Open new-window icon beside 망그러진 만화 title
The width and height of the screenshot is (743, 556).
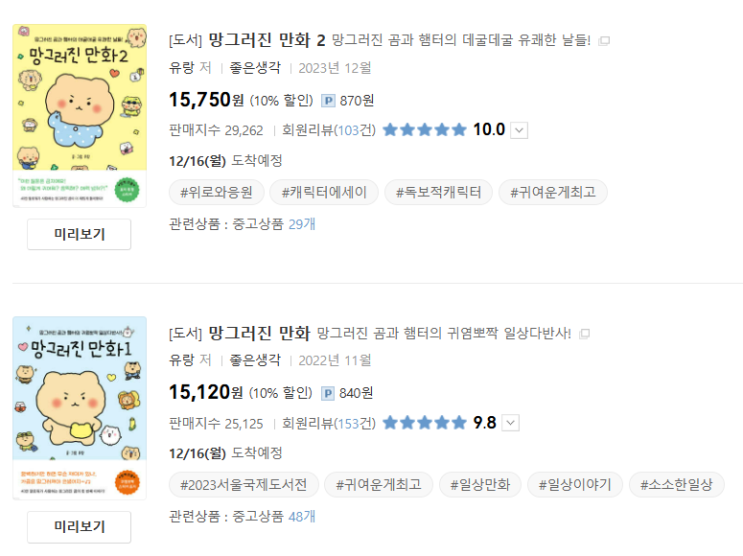[x=585, y=333]
